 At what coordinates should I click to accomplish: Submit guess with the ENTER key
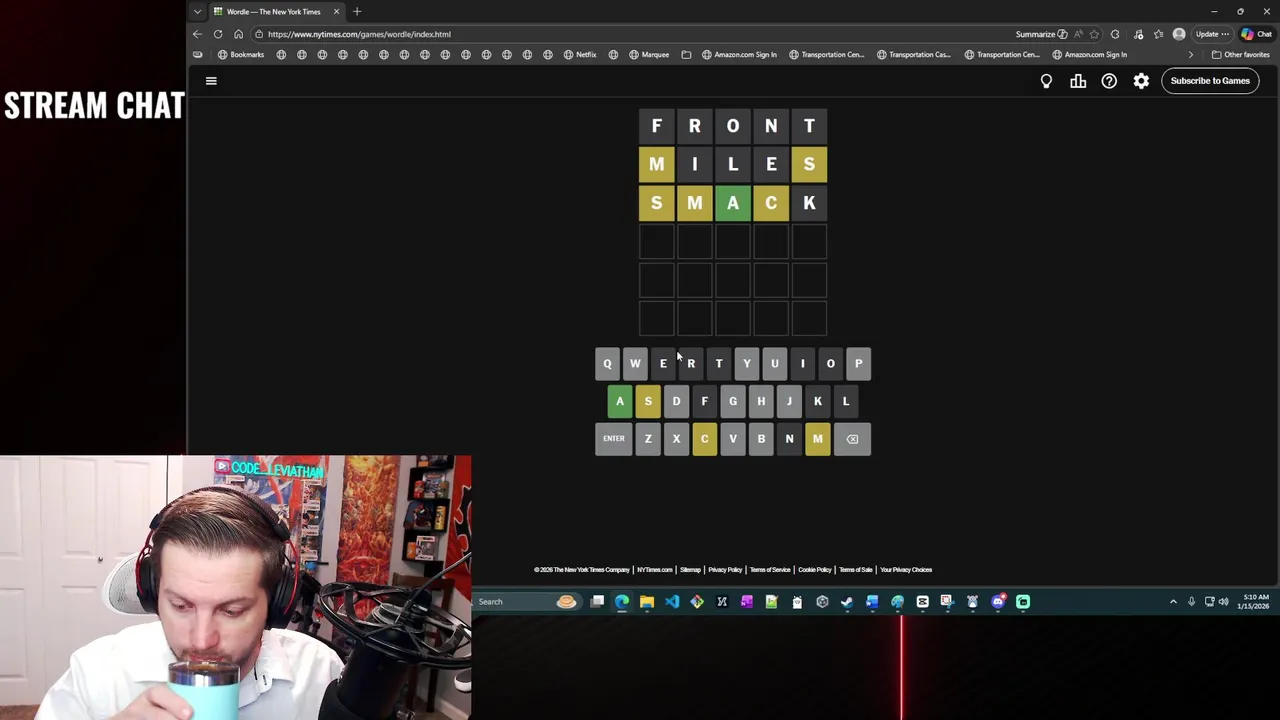click(614, 439)
